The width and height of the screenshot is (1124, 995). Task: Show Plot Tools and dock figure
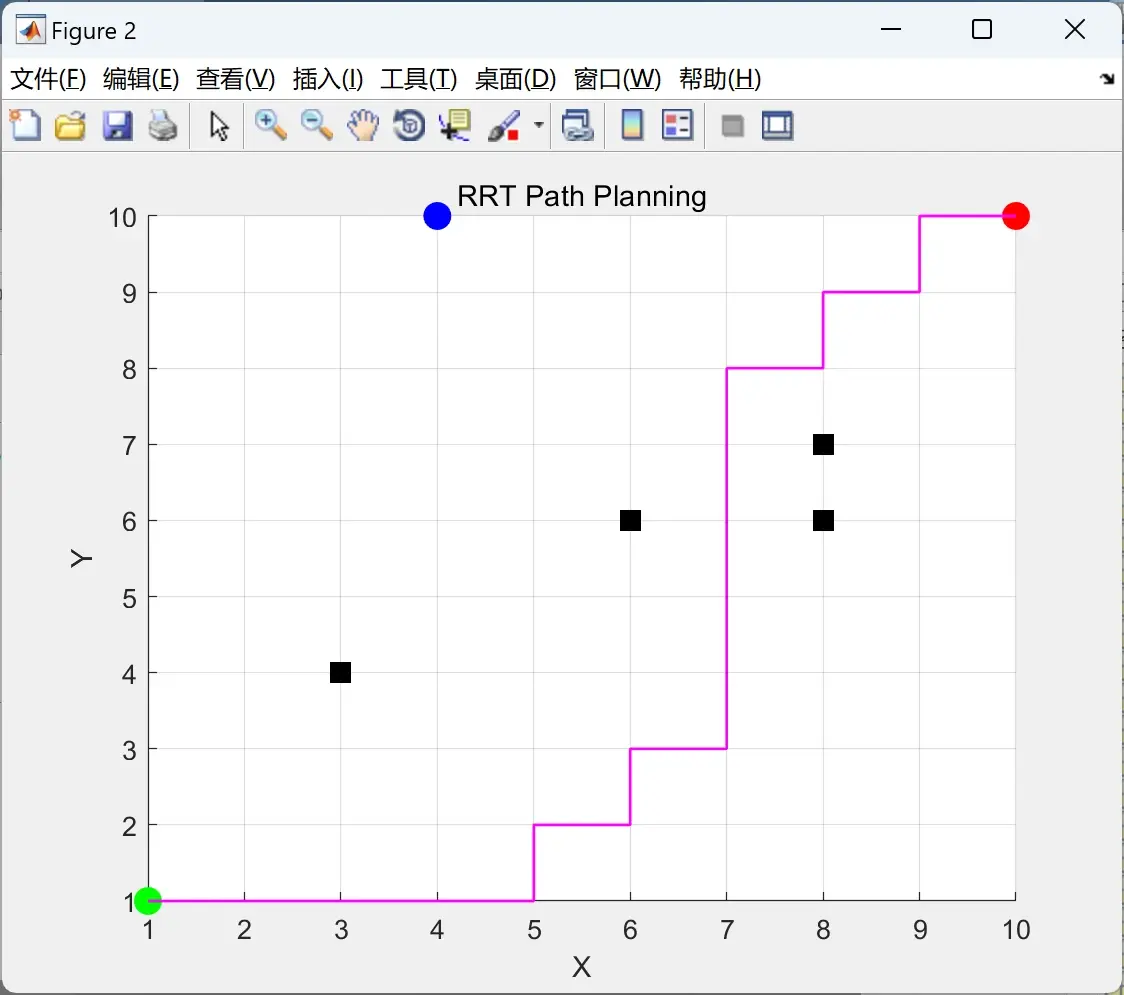click(x=777, y=125)
